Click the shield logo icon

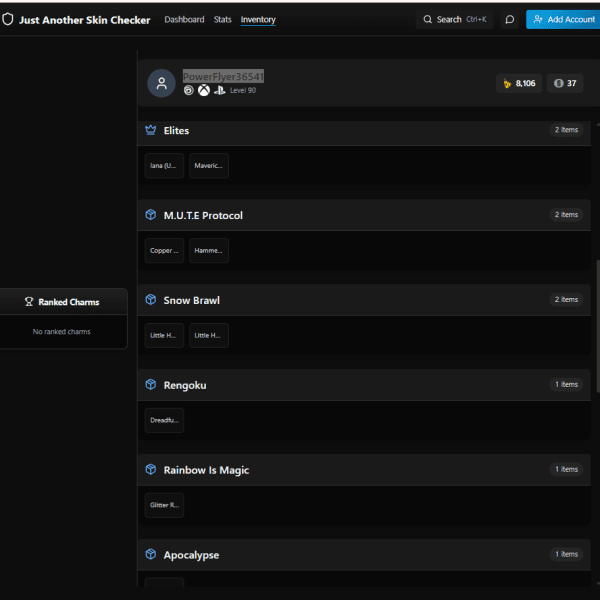point(8,19)
